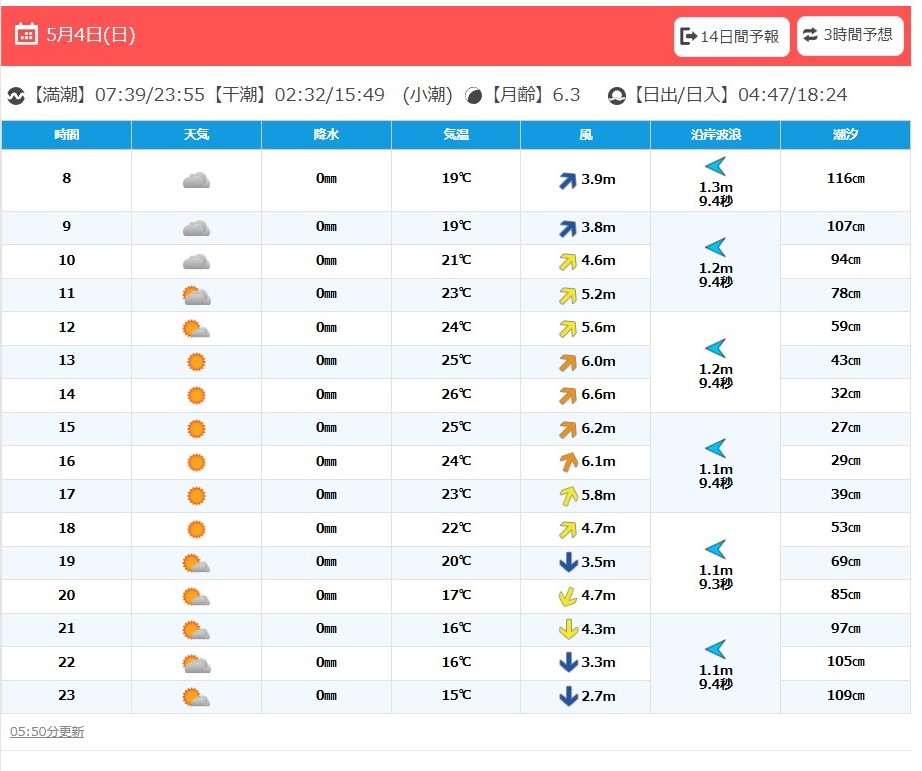Screen dimensions: 922x771
Task: Click the cloudy weather icon at hour 10
Action: pyautogui.click(x=196, y=261)
